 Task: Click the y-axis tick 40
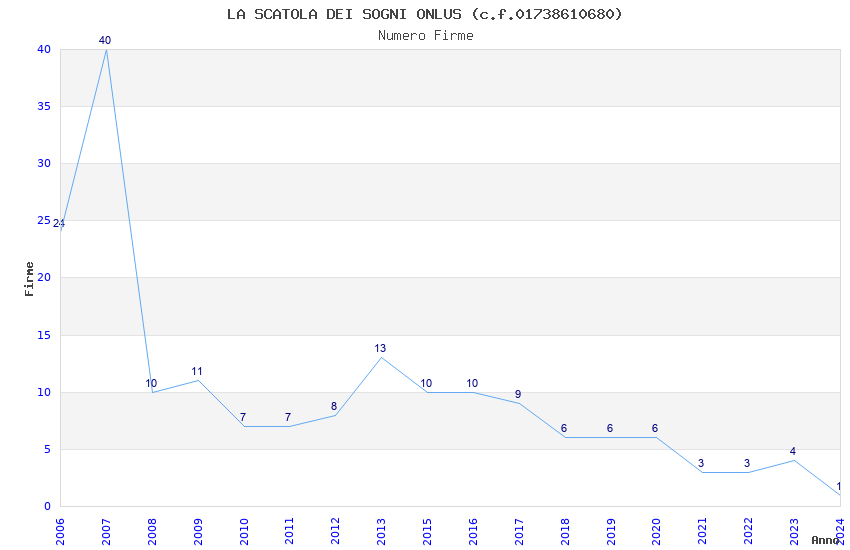click(x=44, y=49)
